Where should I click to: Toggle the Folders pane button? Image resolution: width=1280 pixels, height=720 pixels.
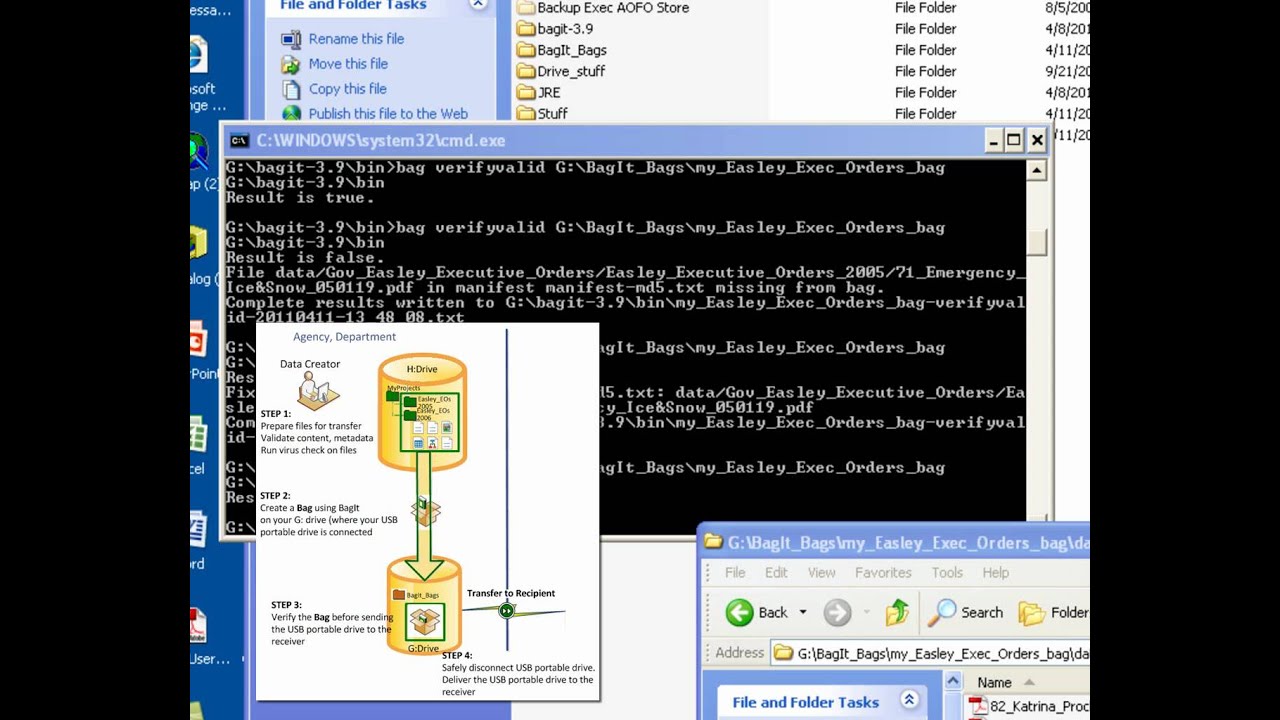pos(1054,612)
